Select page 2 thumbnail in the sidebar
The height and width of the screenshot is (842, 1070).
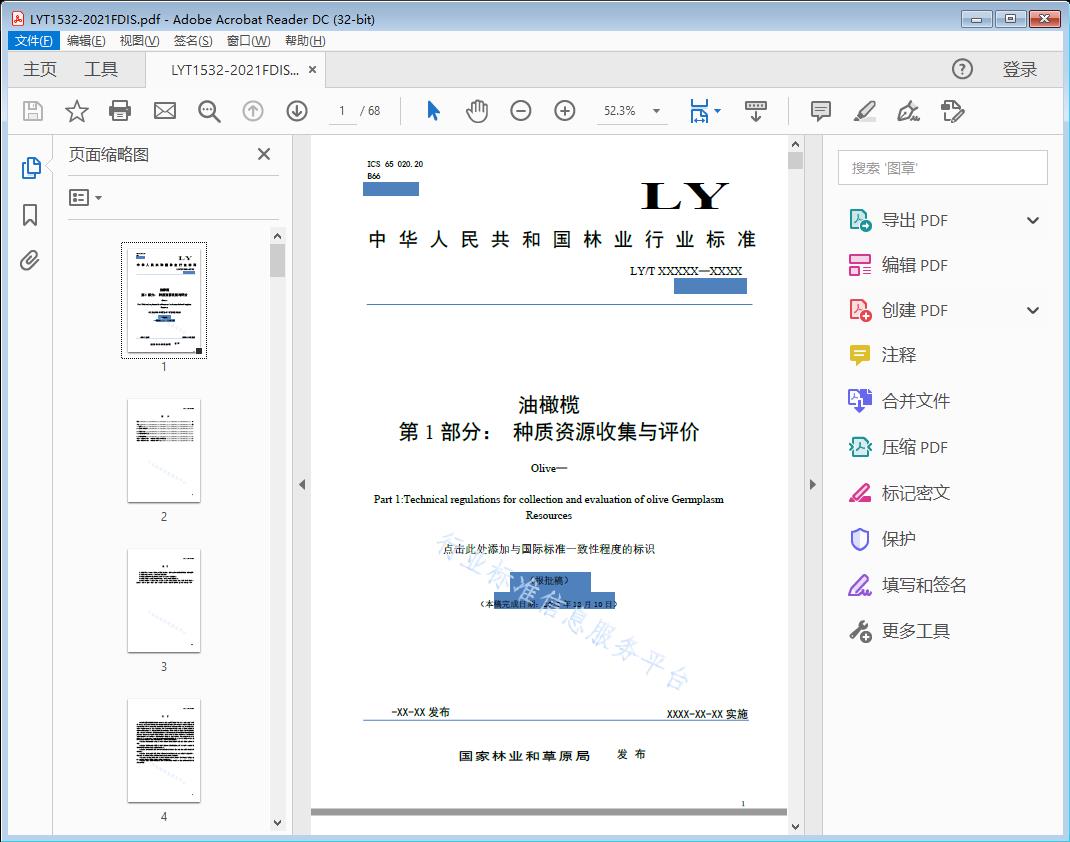coord(163,451)
